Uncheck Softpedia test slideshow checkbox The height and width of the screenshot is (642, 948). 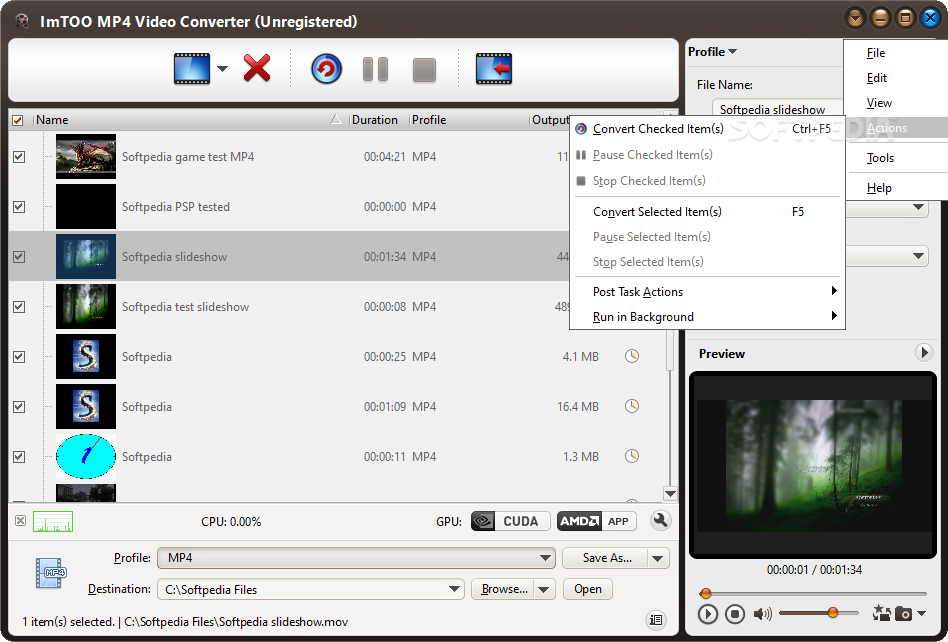click(19, 307)
